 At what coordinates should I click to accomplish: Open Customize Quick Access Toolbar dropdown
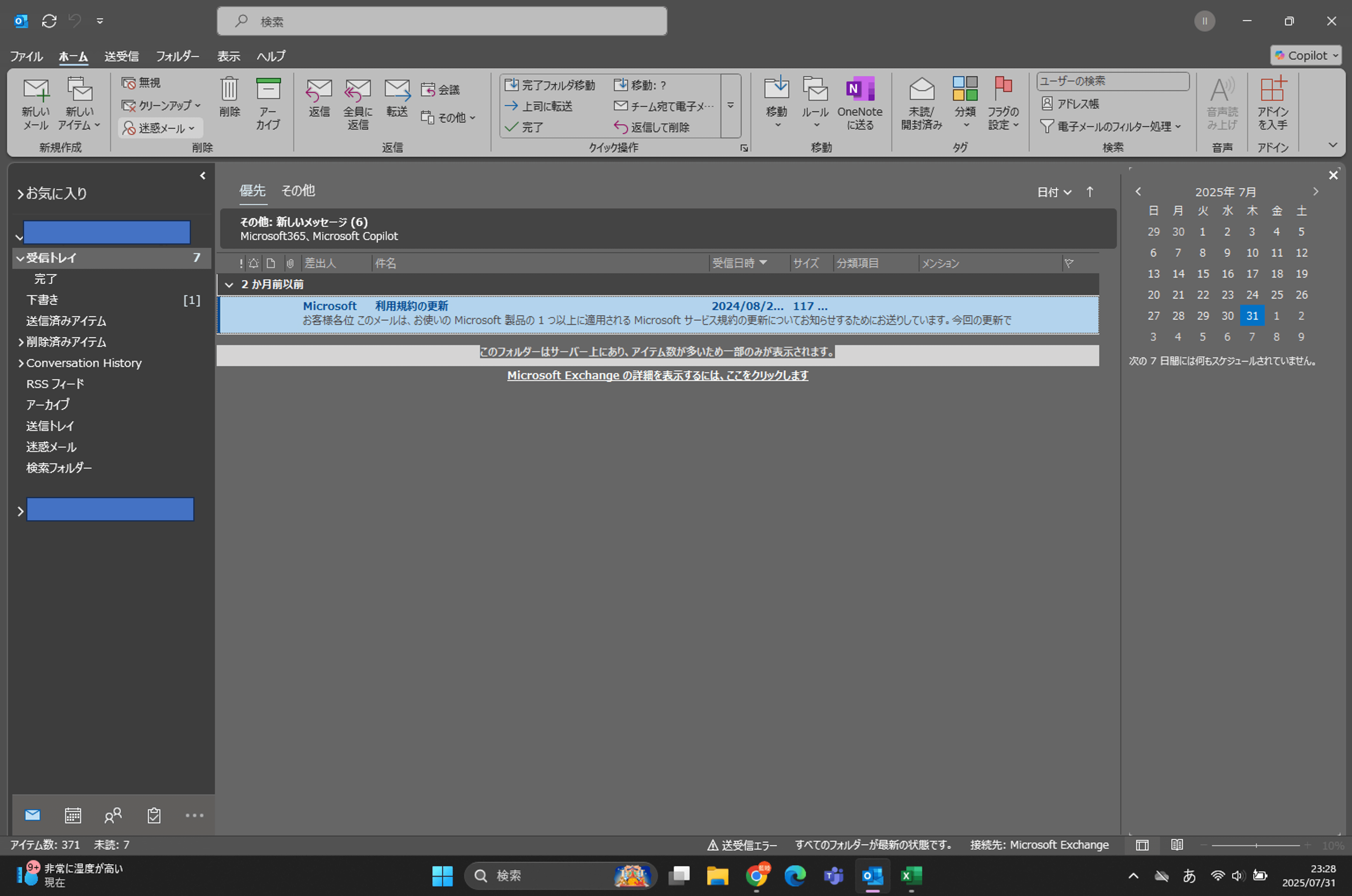[x=99, y=21]
